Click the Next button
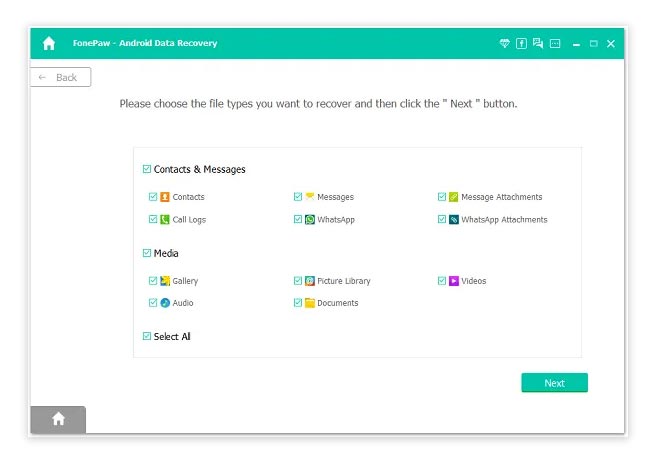The width and height of the screenshot is (648, 453). (554, 383)
